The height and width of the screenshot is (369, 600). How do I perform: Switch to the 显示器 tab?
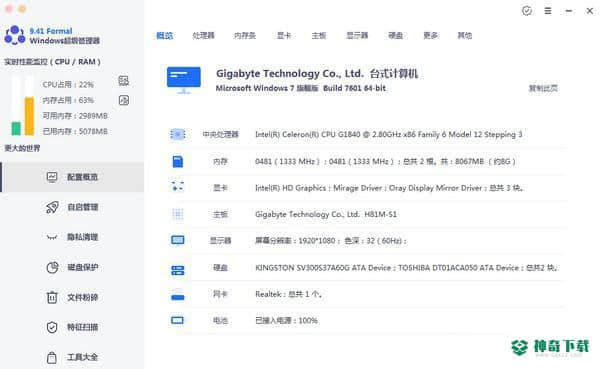[x=357, y=36]
